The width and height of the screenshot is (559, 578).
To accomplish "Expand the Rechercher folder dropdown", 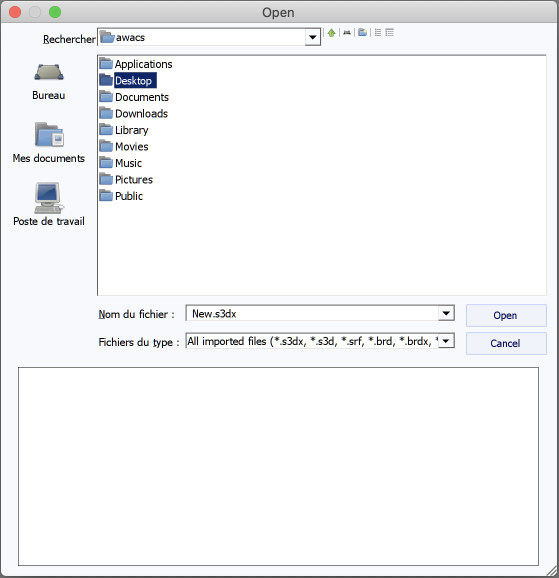I will pyautogui.click(x=312, y=37).
